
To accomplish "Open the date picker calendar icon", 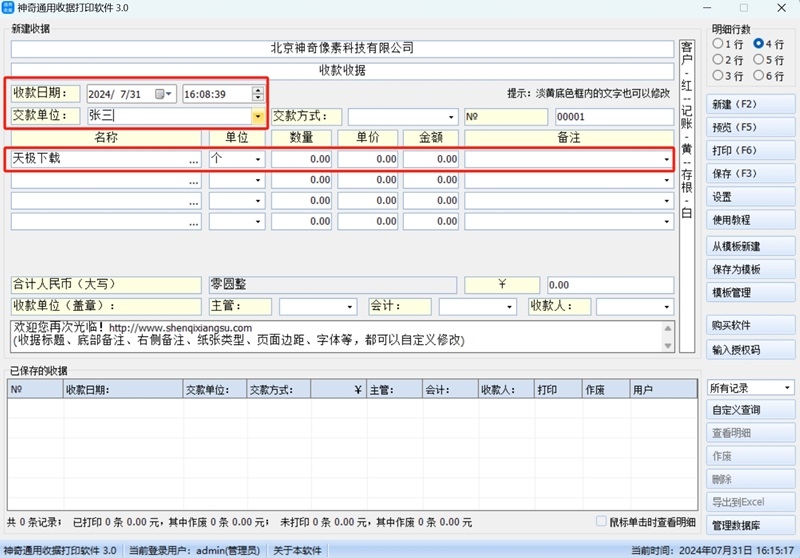I will coord(163,94).
